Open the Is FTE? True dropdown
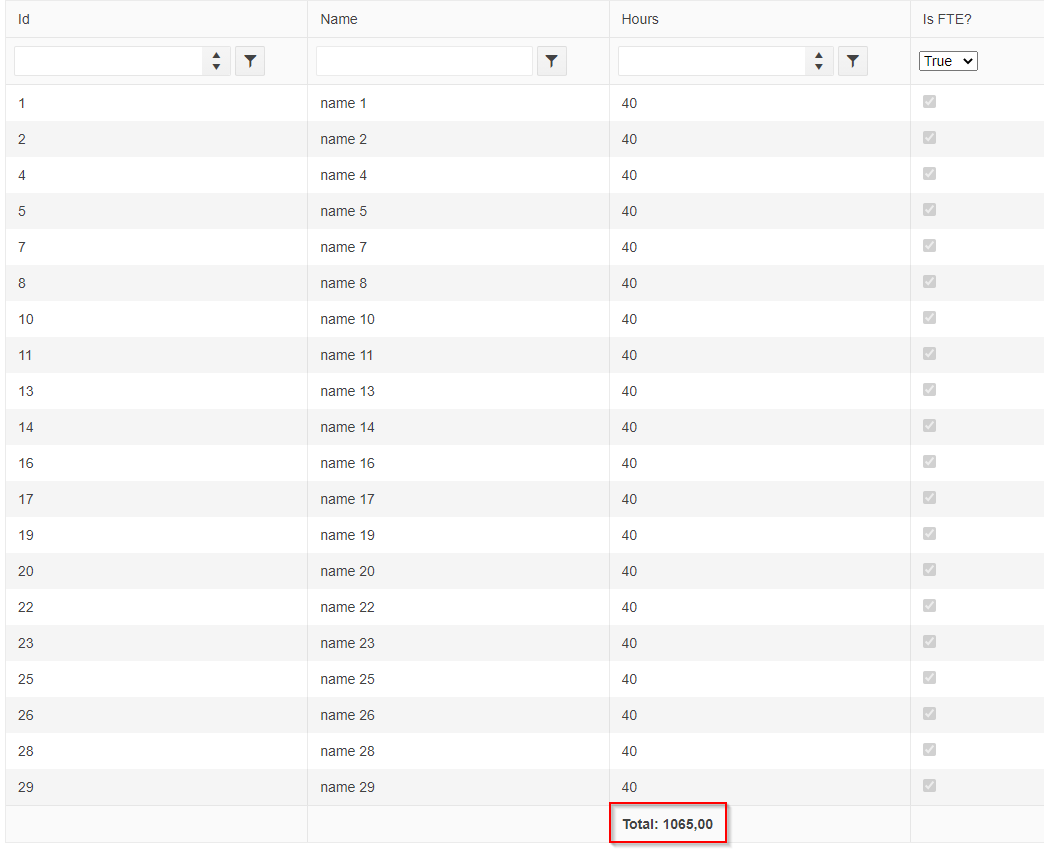Image resolution: width=1044 pixels, height=863 pixels. click(x=948, y=61)
